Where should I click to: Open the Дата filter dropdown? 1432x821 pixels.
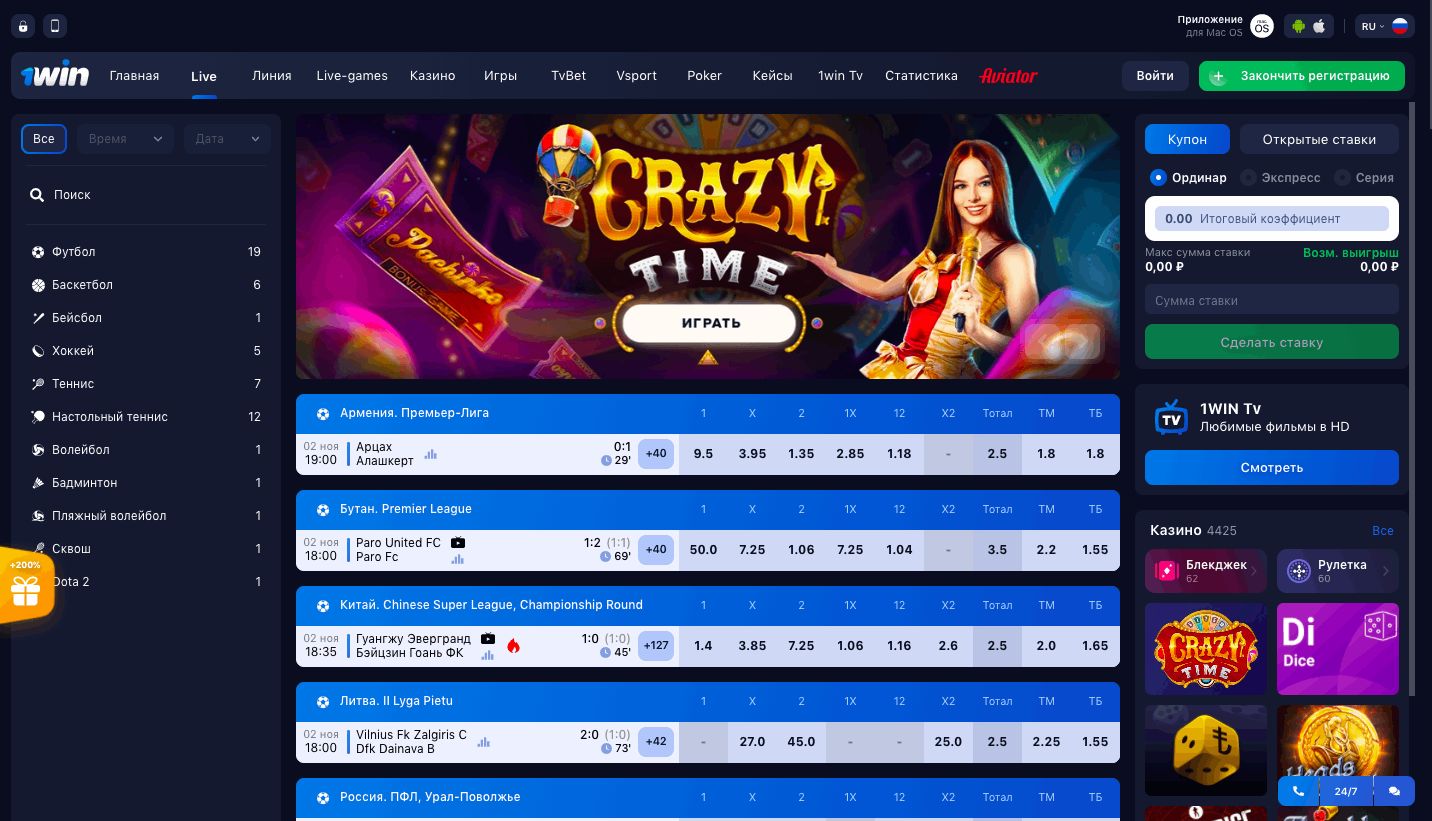click(227, 139)
